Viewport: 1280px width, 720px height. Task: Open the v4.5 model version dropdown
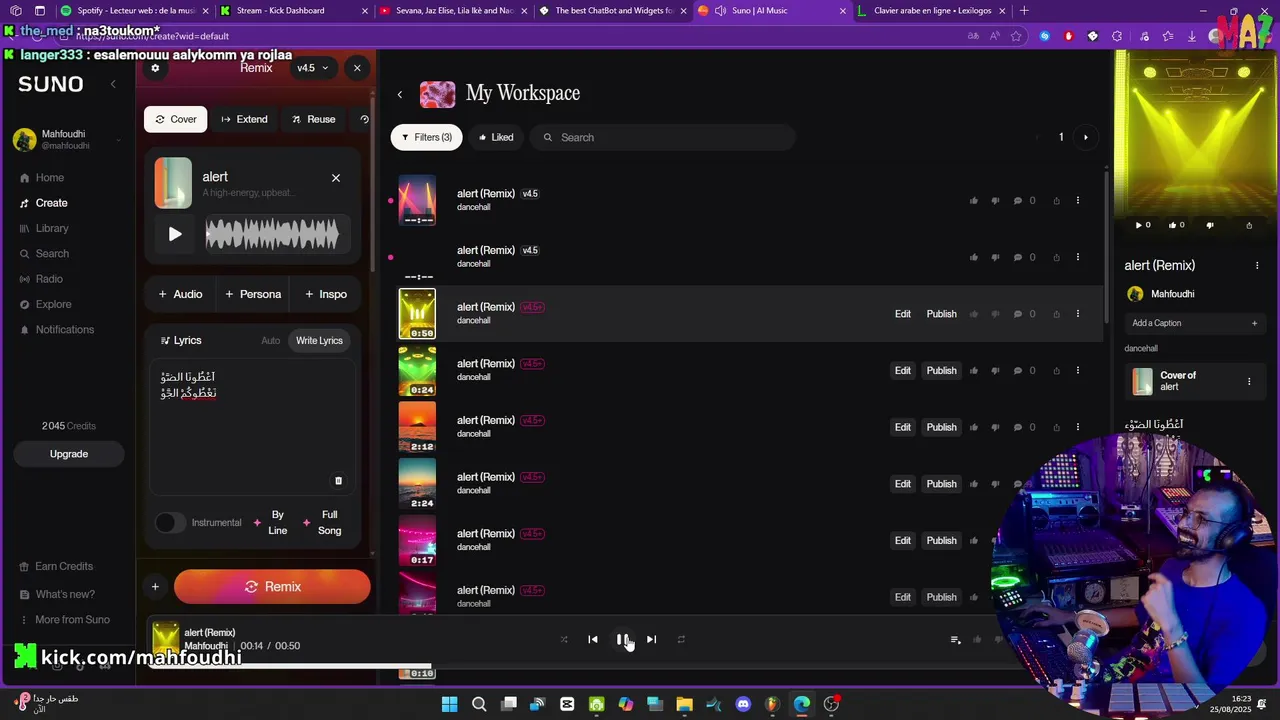click(313, 68)
